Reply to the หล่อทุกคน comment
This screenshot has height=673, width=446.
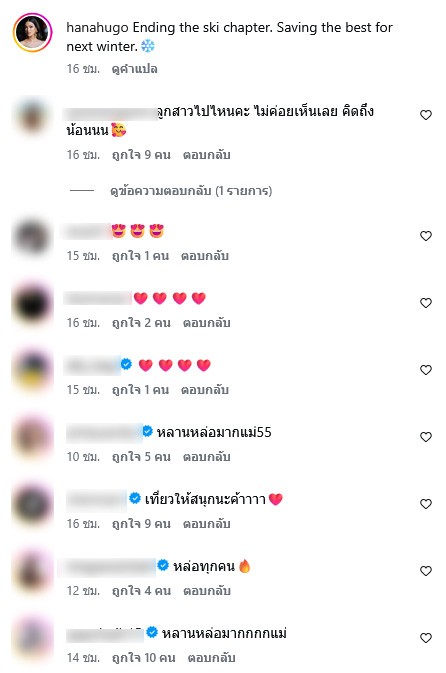[207, 591]
